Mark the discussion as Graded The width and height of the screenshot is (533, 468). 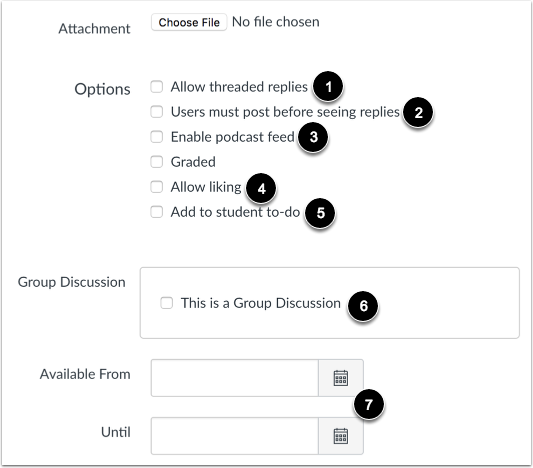click(157, 162)
